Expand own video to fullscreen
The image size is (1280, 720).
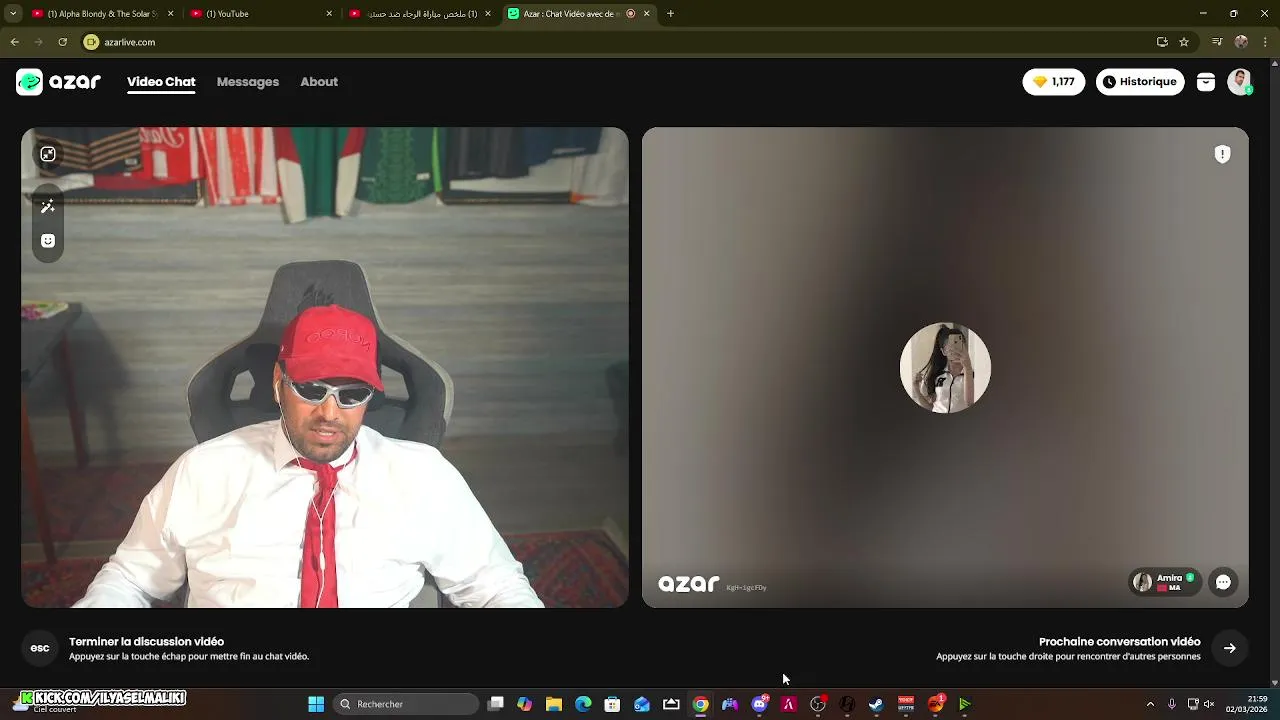pyautogui.click(x=47, y=154)
